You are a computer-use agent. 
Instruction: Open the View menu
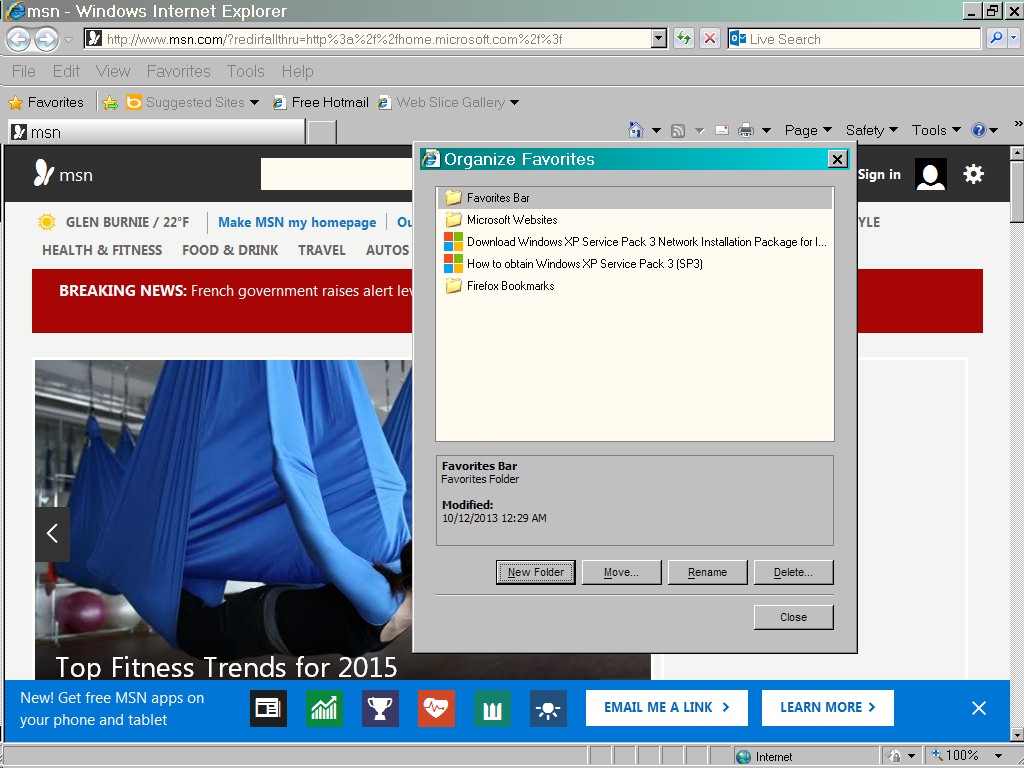pyautogui.click(x=113, y=71)
